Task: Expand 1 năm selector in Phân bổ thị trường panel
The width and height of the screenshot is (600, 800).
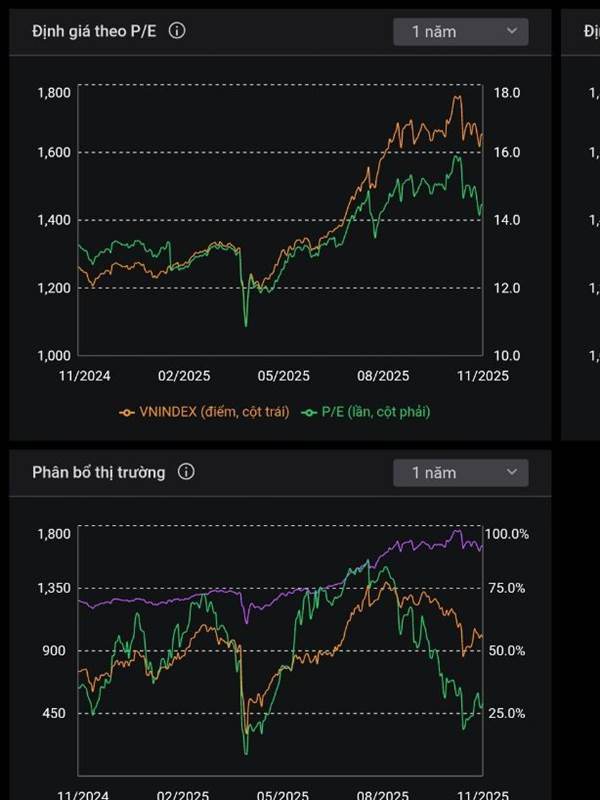Action: (460, 472)
